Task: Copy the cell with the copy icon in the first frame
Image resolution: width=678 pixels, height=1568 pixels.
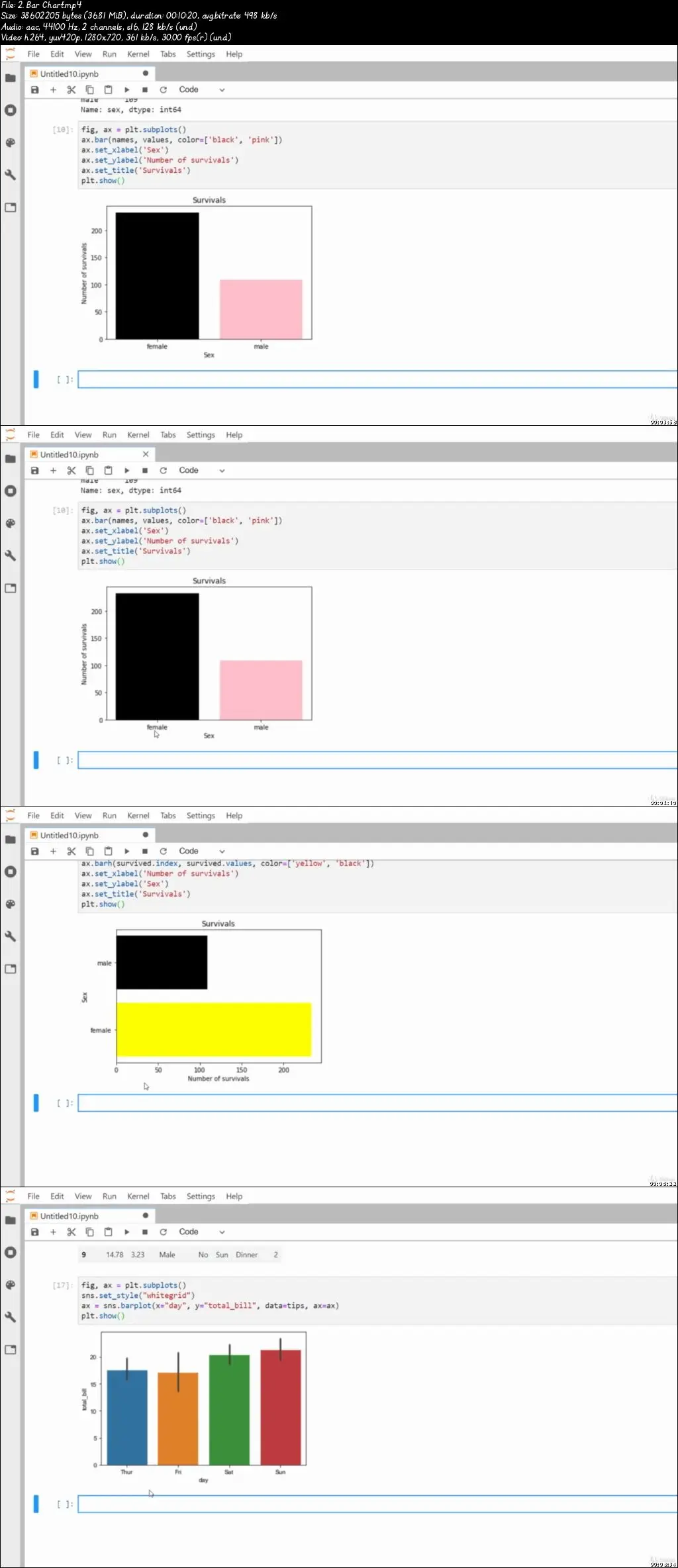Action: (x=90, y=89)
